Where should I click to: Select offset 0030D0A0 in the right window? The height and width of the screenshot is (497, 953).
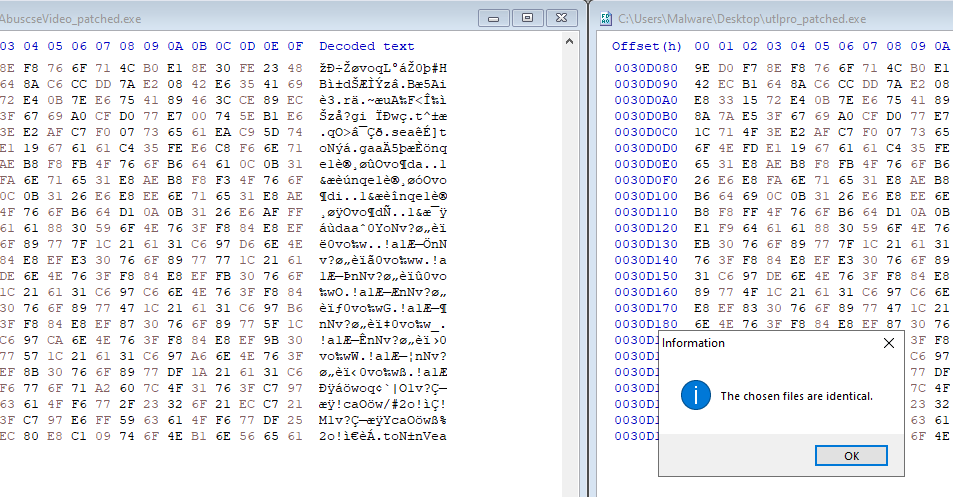coord(645,100)
